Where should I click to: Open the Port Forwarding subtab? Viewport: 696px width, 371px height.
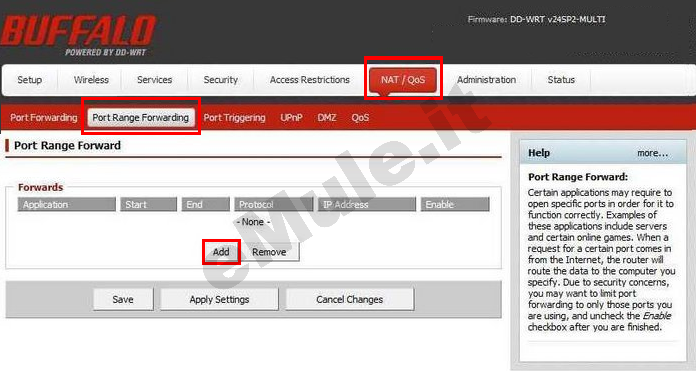coord(44,118)
